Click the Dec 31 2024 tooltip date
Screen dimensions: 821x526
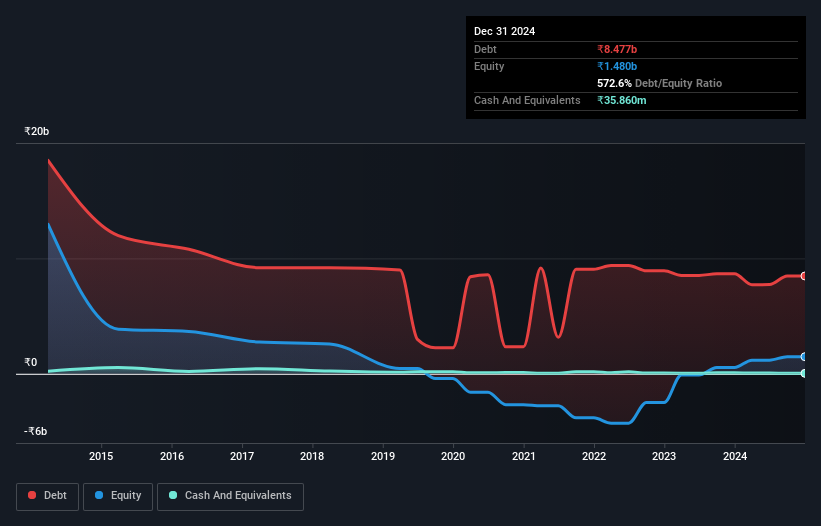[504, 31]
